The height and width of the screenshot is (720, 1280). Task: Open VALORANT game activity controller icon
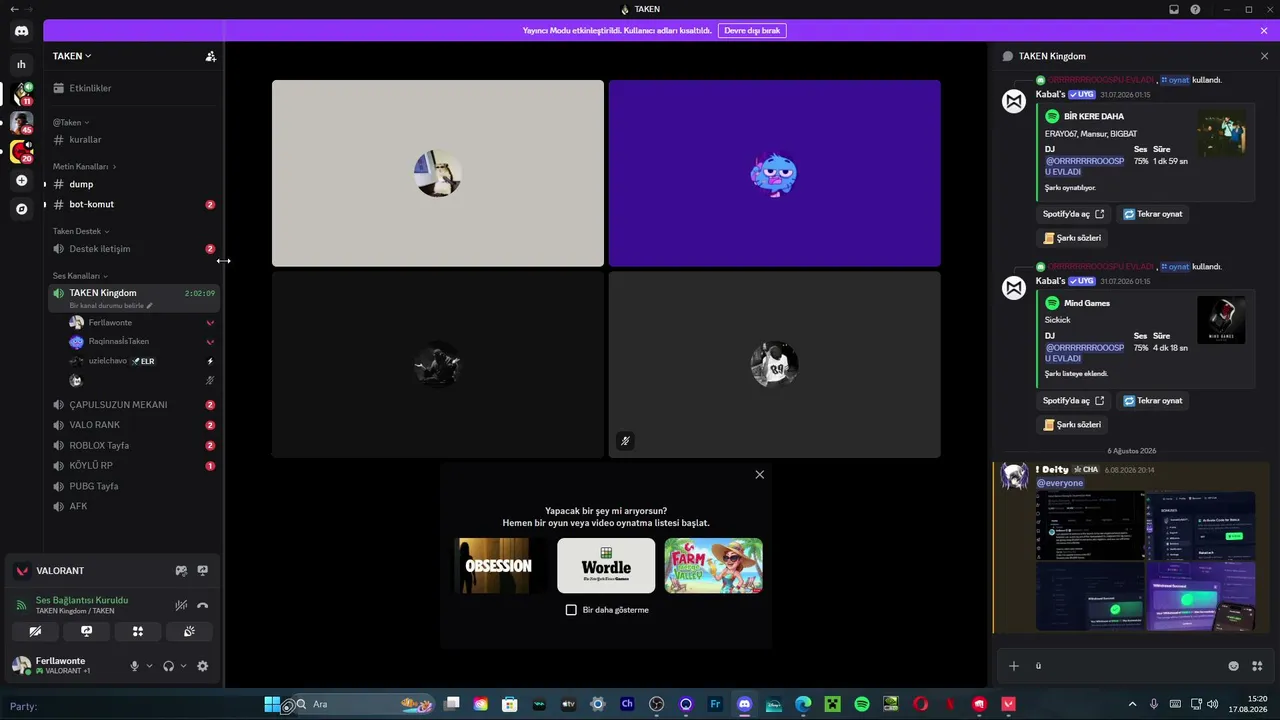(x=181, y=571)
